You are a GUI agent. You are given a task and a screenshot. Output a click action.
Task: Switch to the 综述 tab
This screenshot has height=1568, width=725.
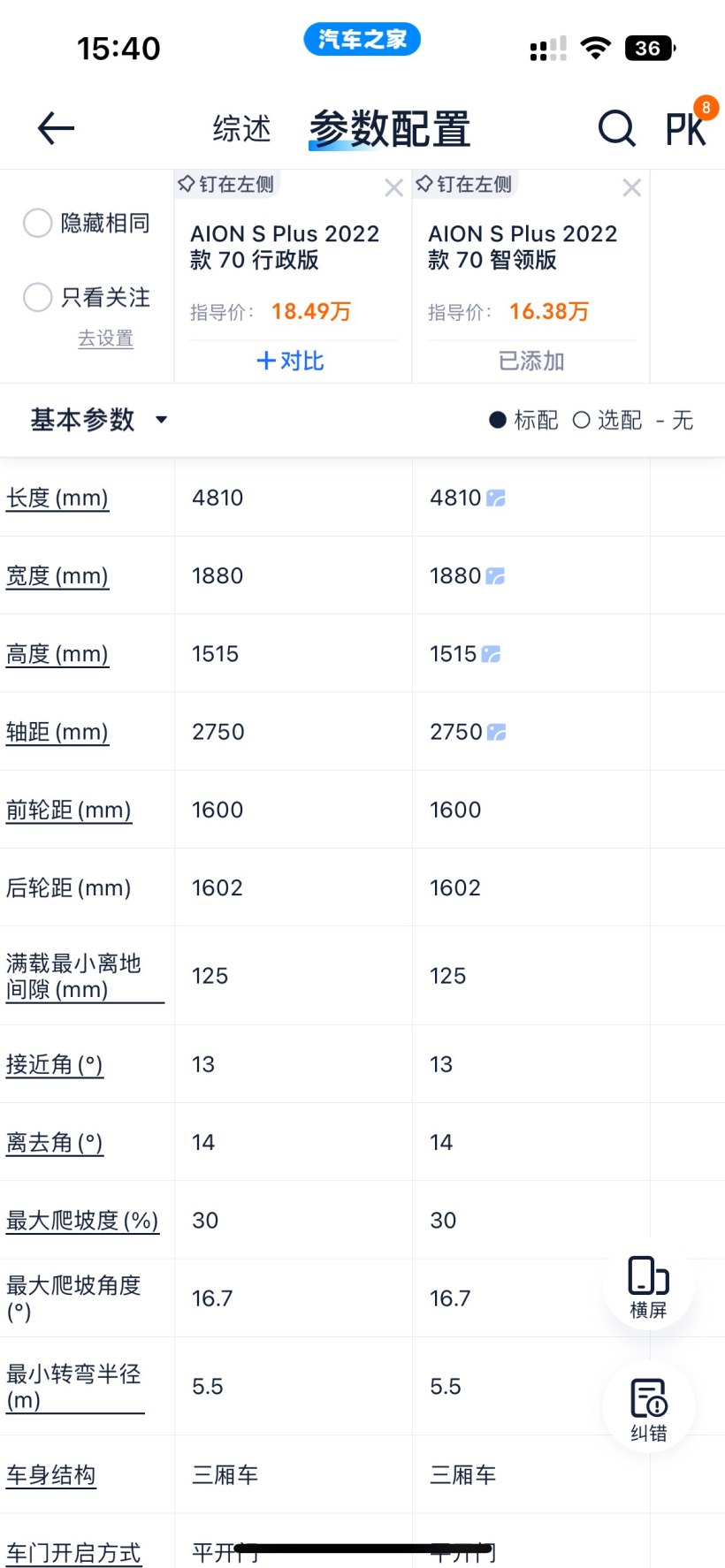point(241,129)
